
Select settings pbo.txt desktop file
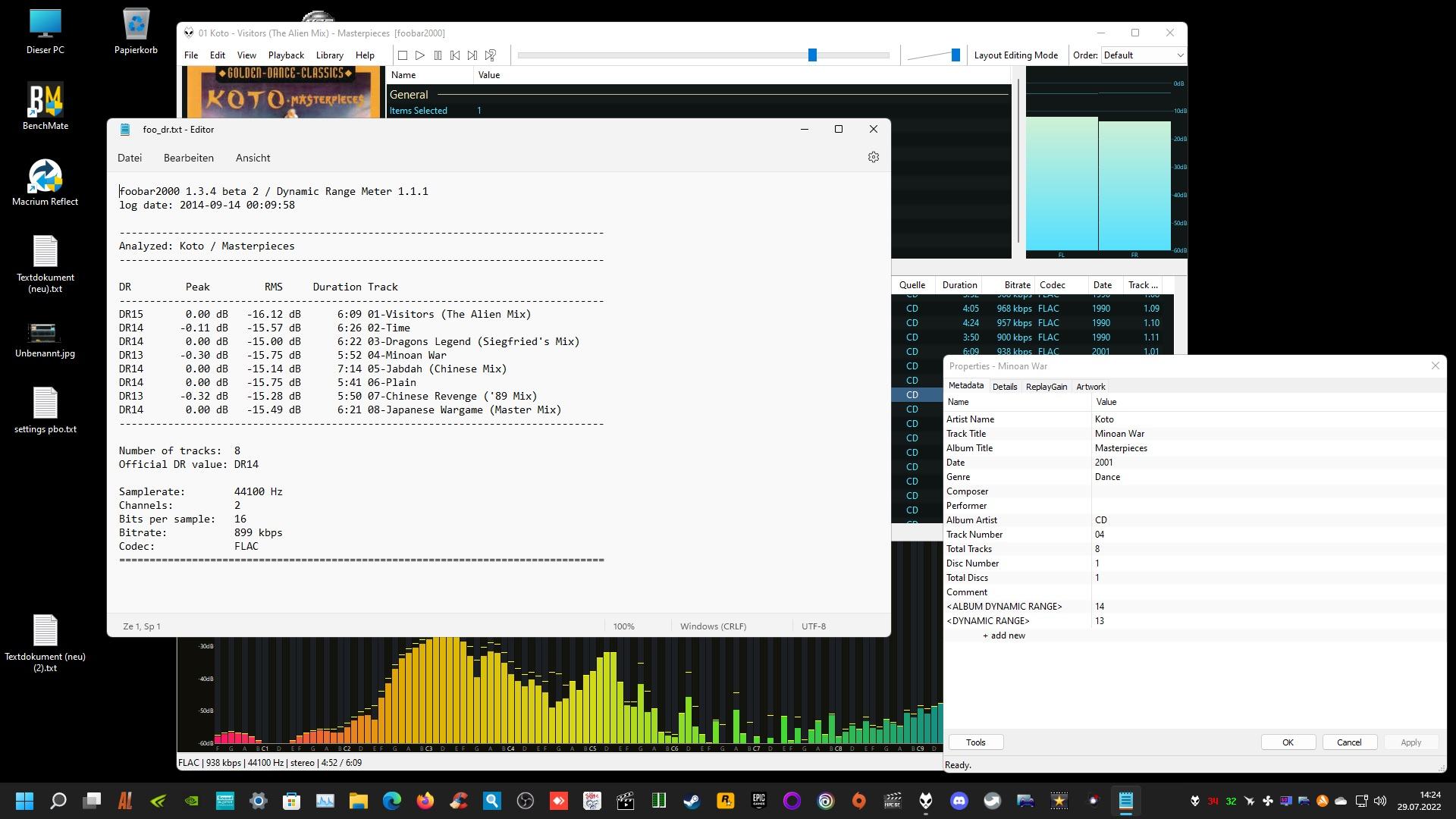tap(45, 410)
